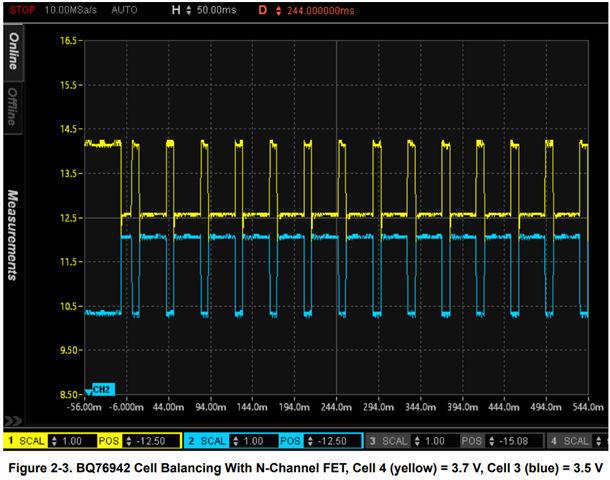
Task: Click the 244.0m time axis label
Action: click(x=336, y=407)
